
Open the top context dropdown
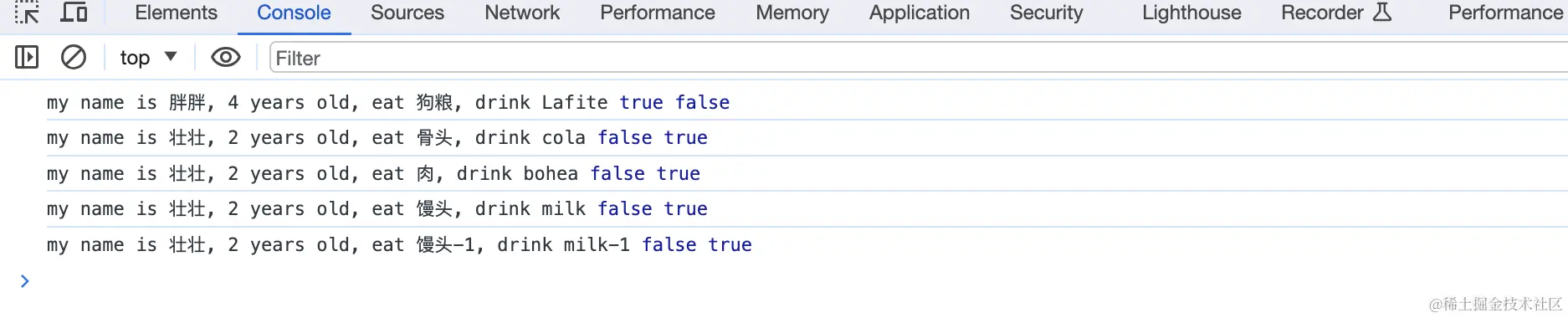pos(148,58)
